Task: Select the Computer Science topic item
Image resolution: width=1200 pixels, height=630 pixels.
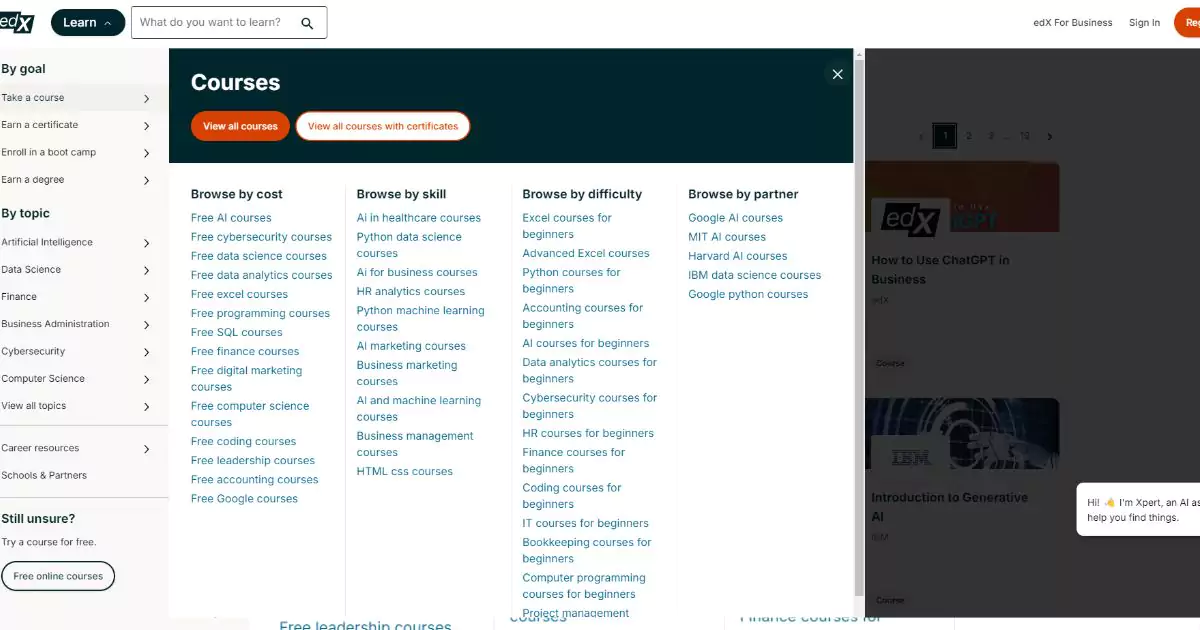Action: (84, 379)
